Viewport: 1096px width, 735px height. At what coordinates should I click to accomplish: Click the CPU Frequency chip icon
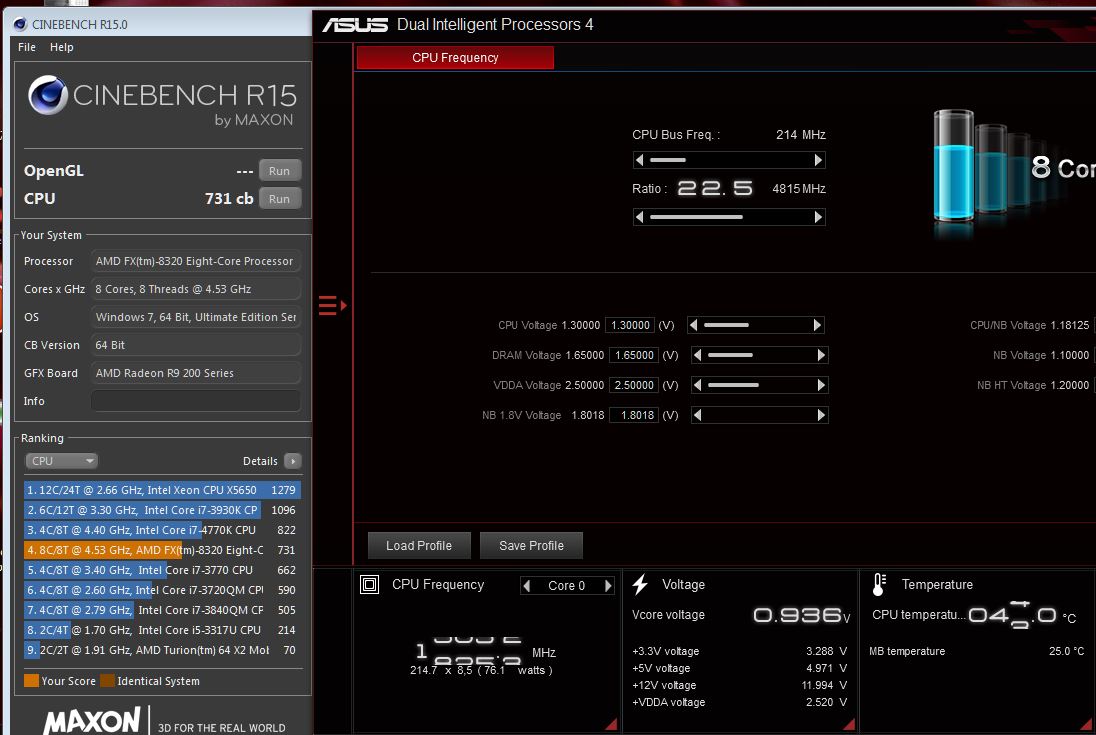[370, 584]
